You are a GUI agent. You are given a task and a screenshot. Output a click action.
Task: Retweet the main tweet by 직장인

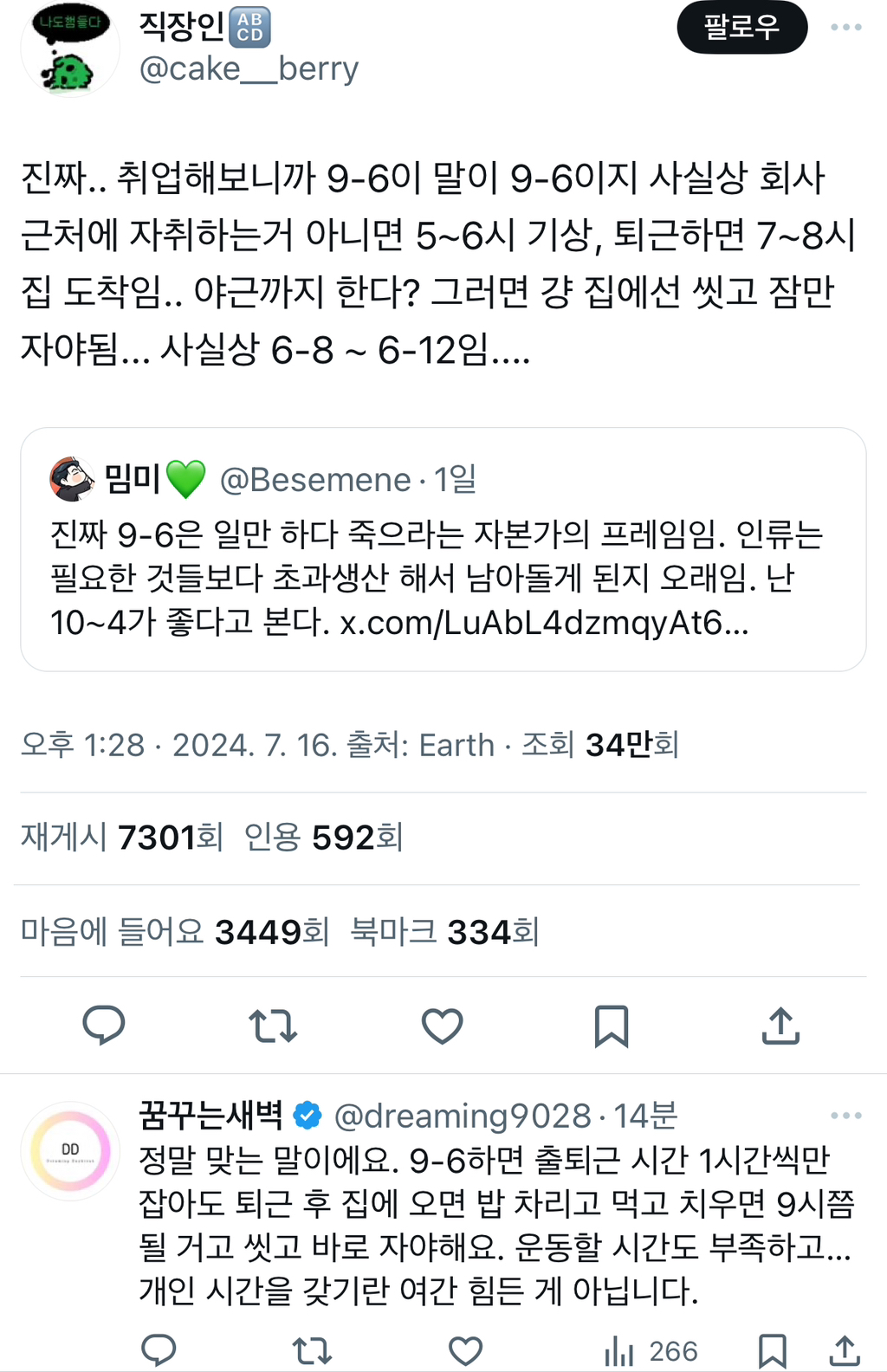pyautogui.click(x=273, y=1026)
